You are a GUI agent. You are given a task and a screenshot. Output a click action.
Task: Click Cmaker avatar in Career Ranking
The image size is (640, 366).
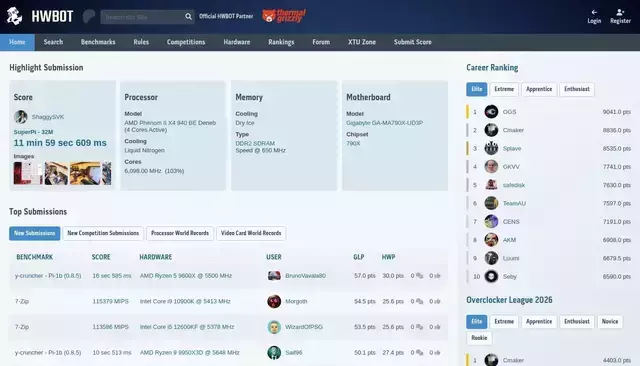[491, 130]
